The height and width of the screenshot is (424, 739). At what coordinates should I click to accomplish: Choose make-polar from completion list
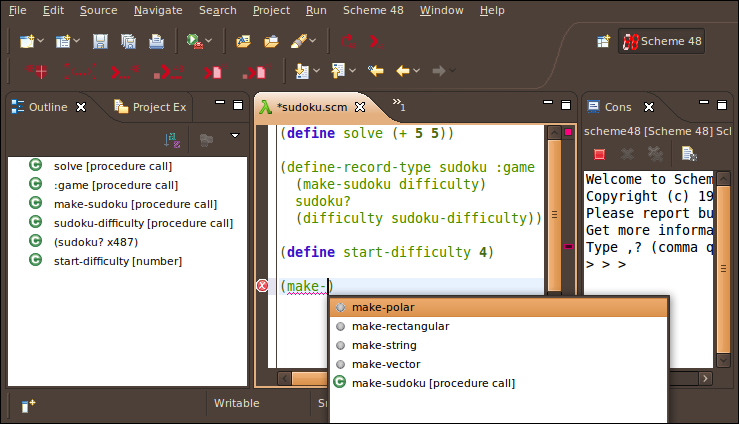point(499,307)
